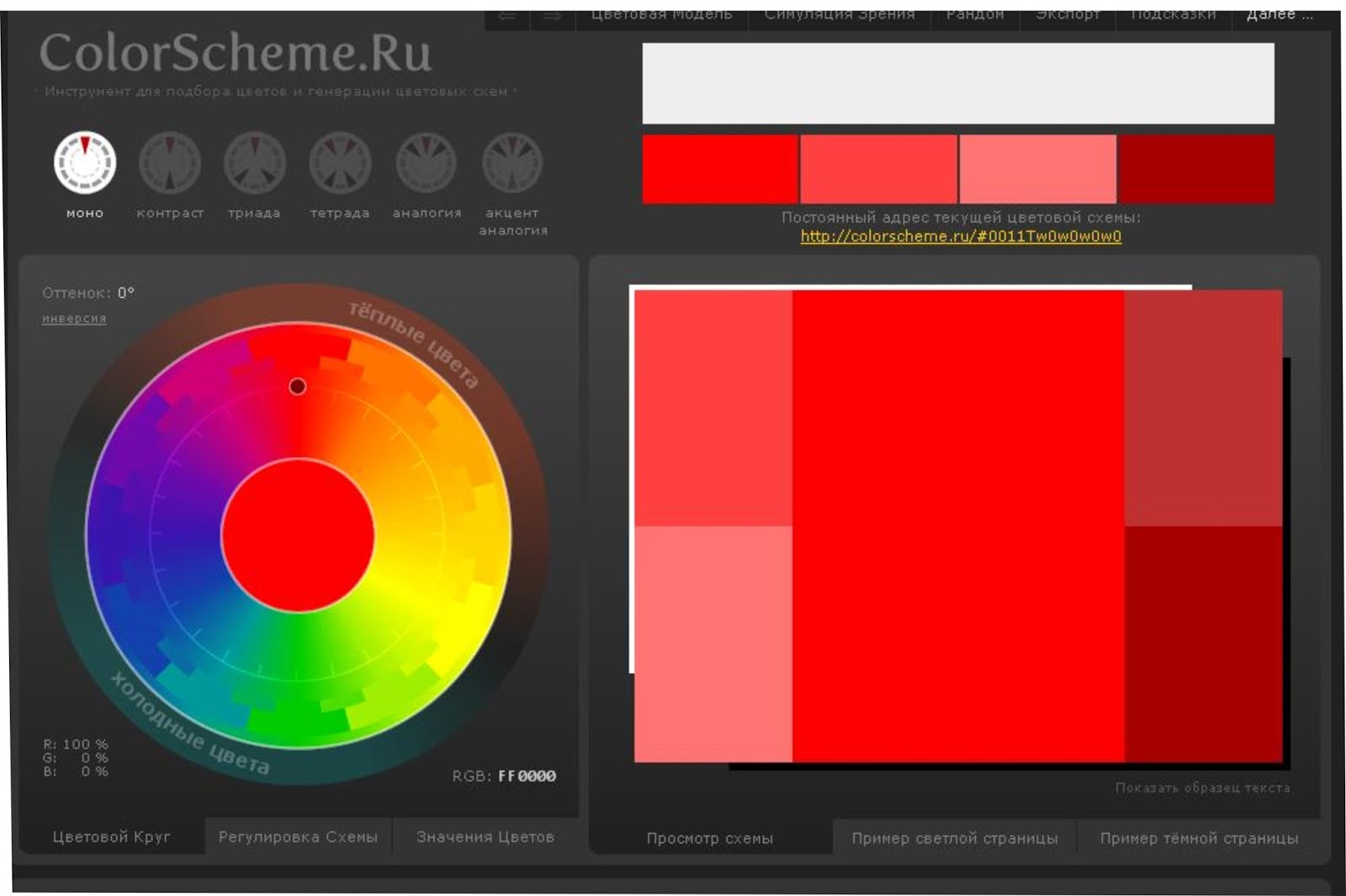Switch to the Цветовой Круг tab

click(111, 837)
